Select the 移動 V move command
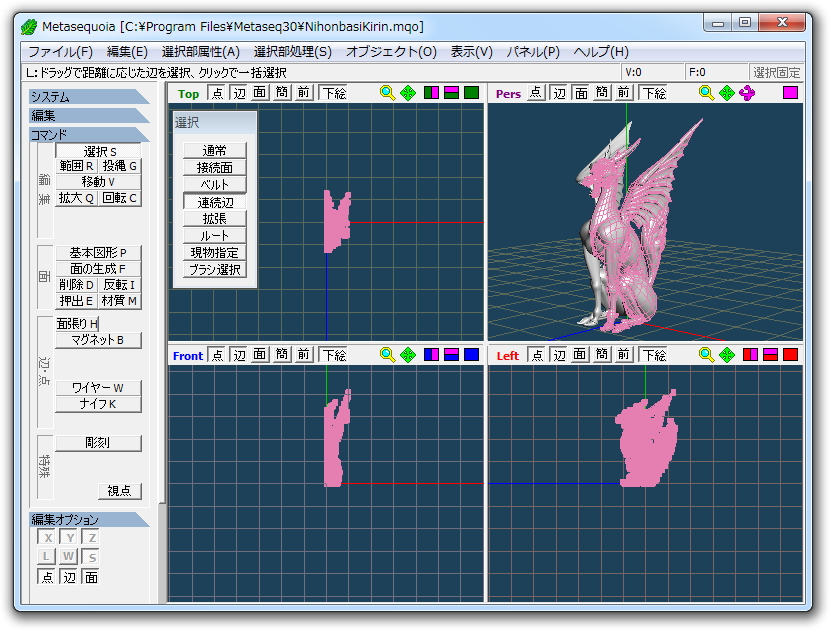 pos(98,182)
